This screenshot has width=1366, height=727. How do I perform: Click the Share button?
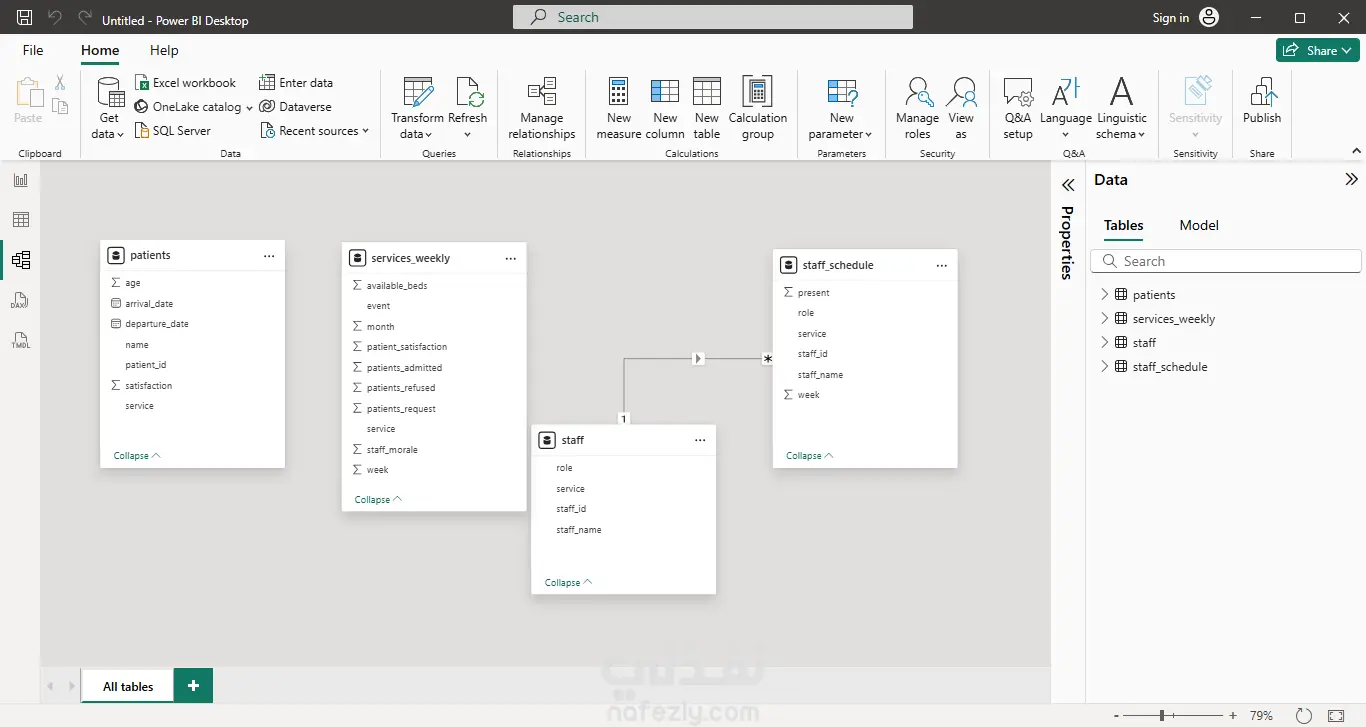(1317, 50)
